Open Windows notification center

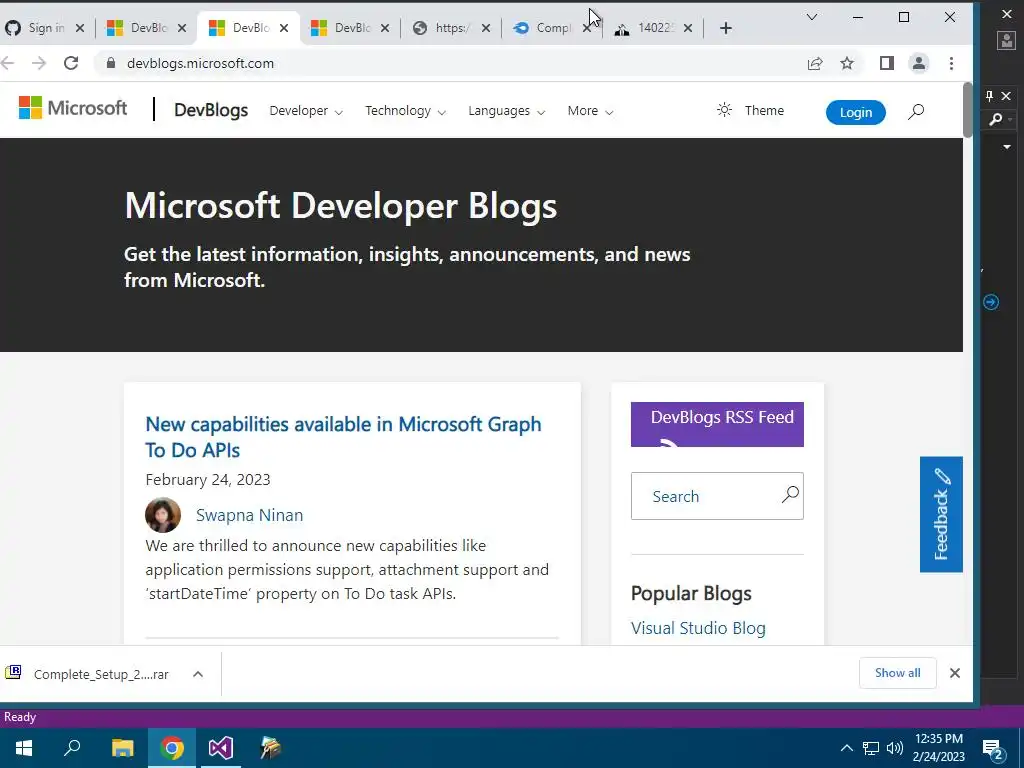[993, 748]
